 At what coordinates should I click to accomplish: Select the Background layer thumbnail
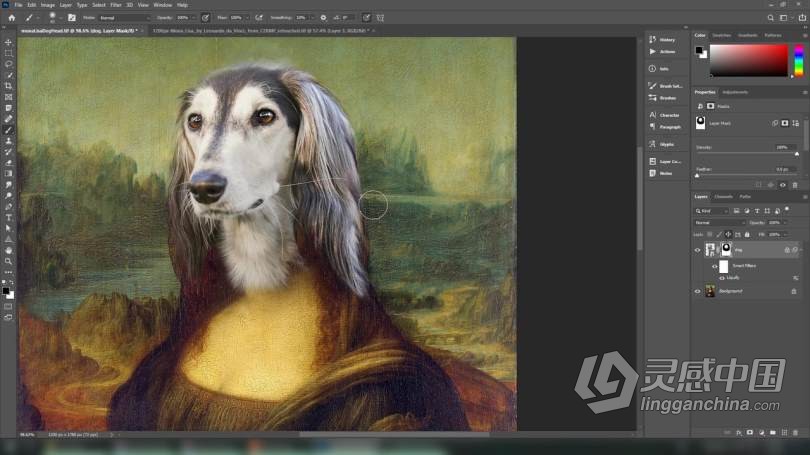click(710, 291)
